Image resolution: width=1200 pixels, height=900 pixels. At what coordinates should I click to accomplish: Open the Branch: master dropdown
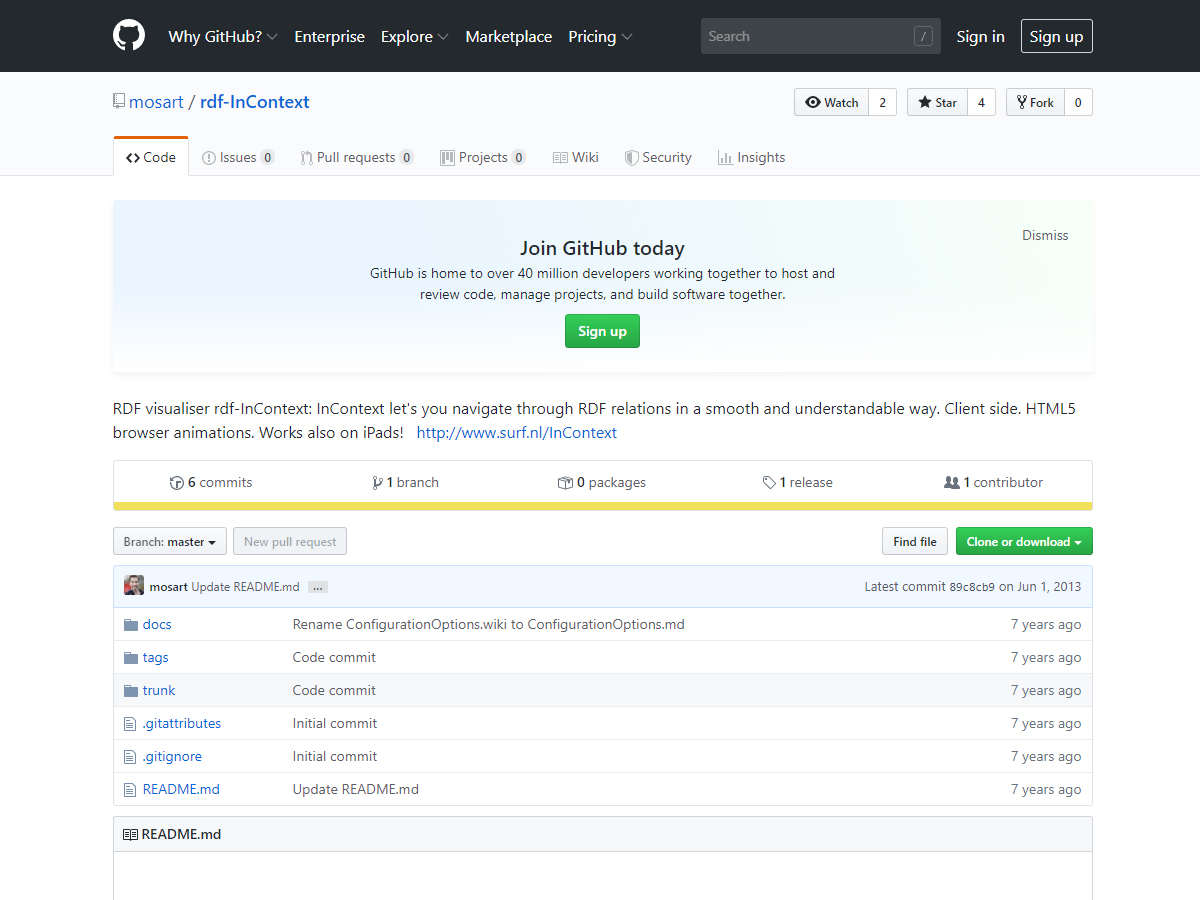tap(170, 542)
